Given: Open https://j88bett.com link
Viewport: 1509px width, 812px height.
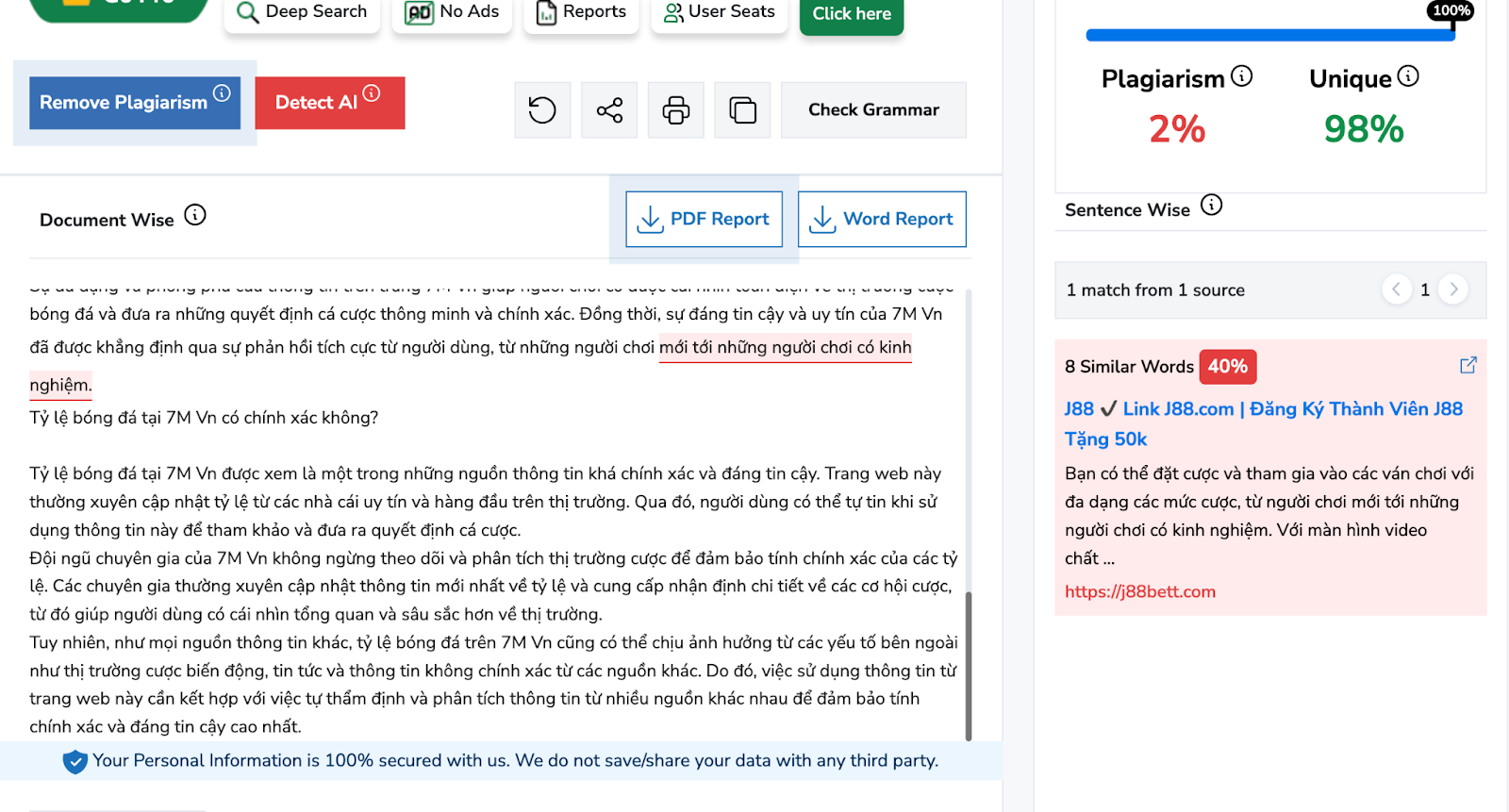Looking at the screenshot, I should coord(1140,591).
